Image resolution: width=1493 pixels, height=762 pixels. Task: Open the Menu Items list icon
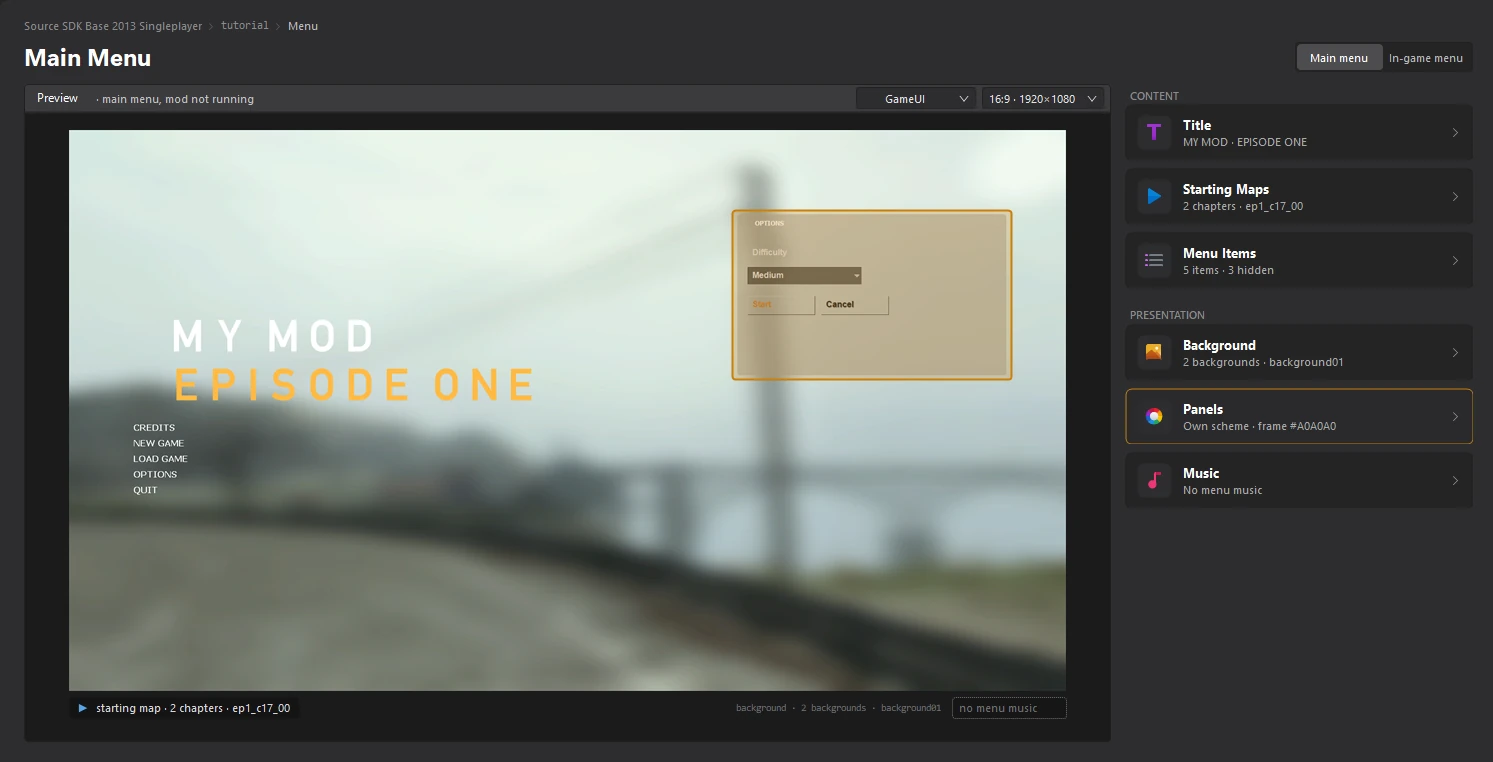(x=1154, y=261)
